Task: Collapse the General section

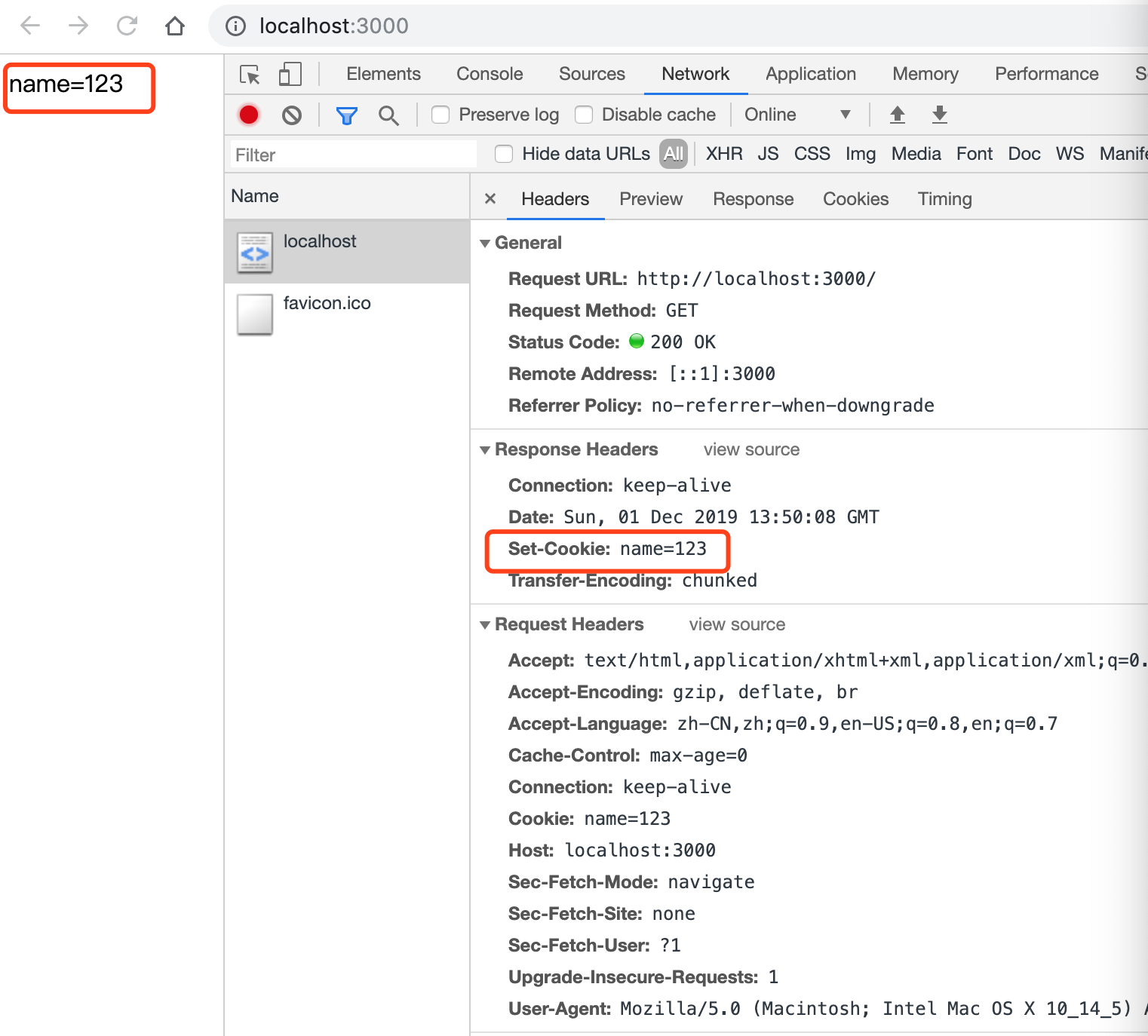Action: coord(485,243)
